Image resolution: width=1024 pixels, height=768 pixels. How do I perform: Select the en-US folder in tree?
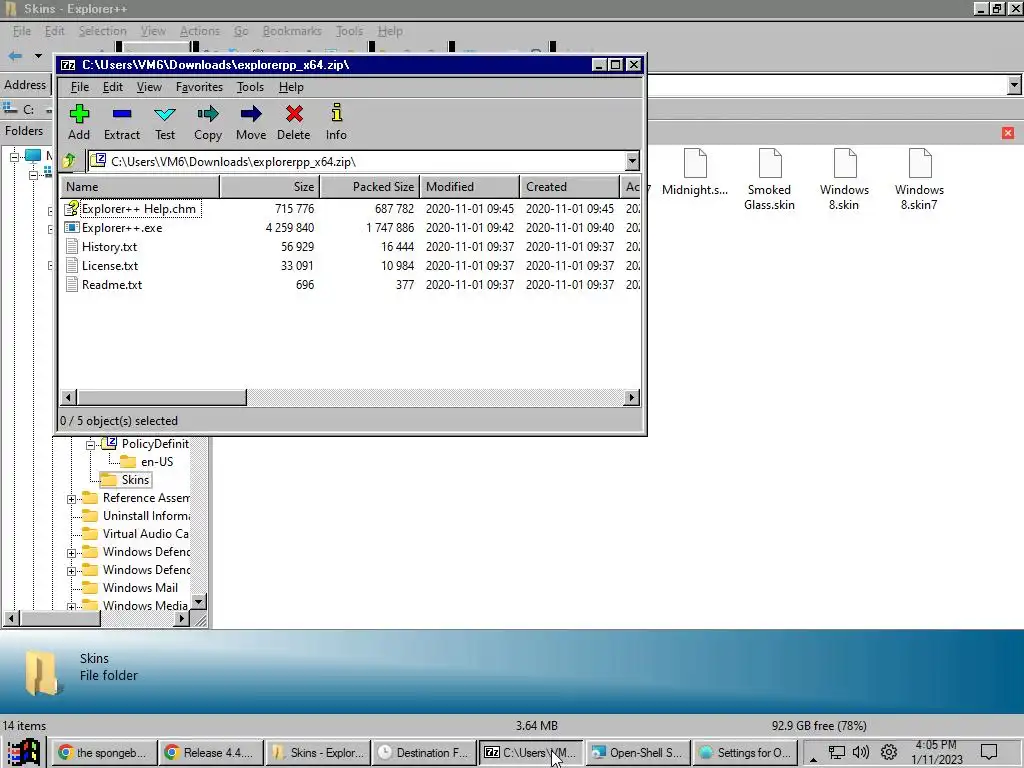pyautogui.click(x=148, y=462)
